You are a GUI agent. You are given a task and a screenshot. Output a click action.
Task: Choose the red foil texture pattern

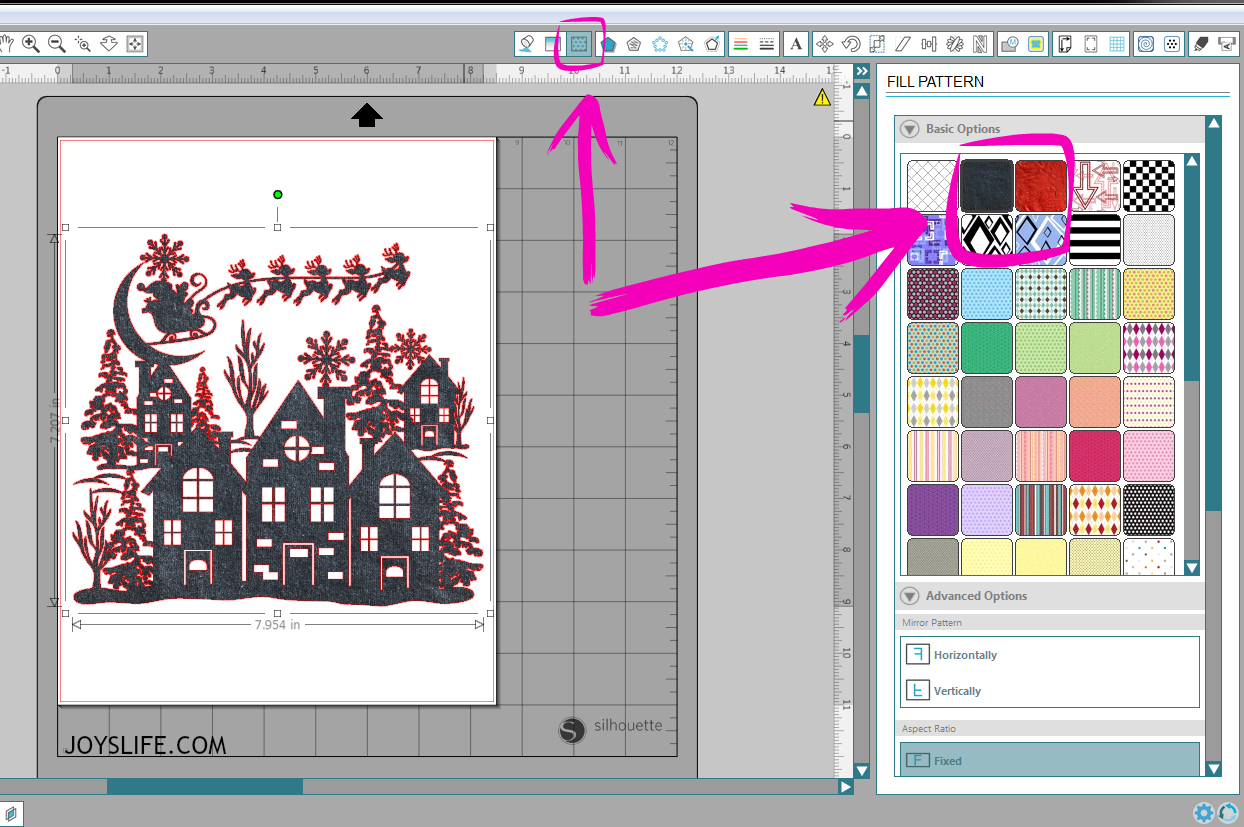click(x=1041, y=185)
